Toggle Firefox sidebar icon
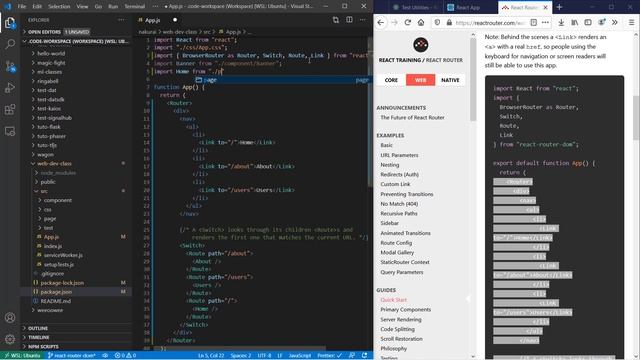The width and height of the screenshot is (640, 360). [588, 22]
